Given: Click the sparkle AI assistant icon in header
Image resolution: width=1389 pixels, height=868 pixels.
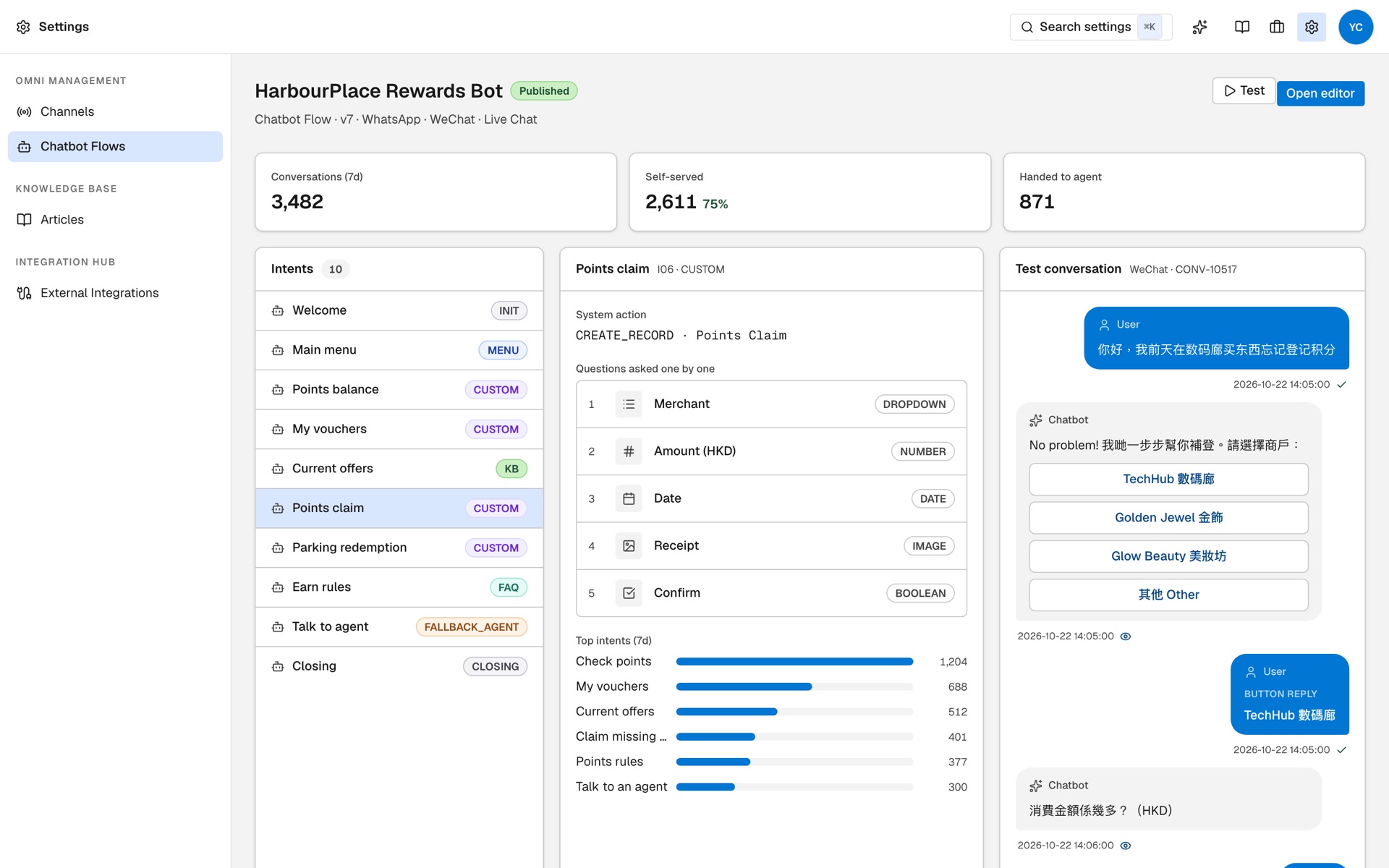Looking at the screenshot, I should point(1200,27).
